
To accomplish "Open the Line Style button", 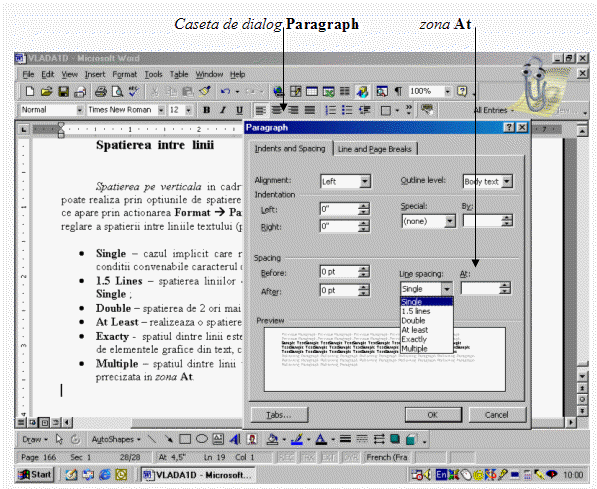I will [345, 439].
